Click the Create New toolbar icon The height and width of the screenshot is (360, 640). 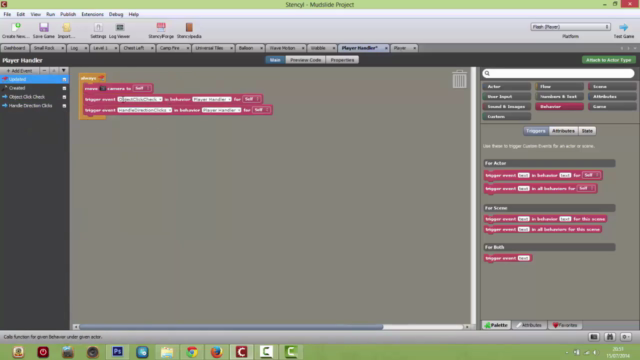pos(16,28)
